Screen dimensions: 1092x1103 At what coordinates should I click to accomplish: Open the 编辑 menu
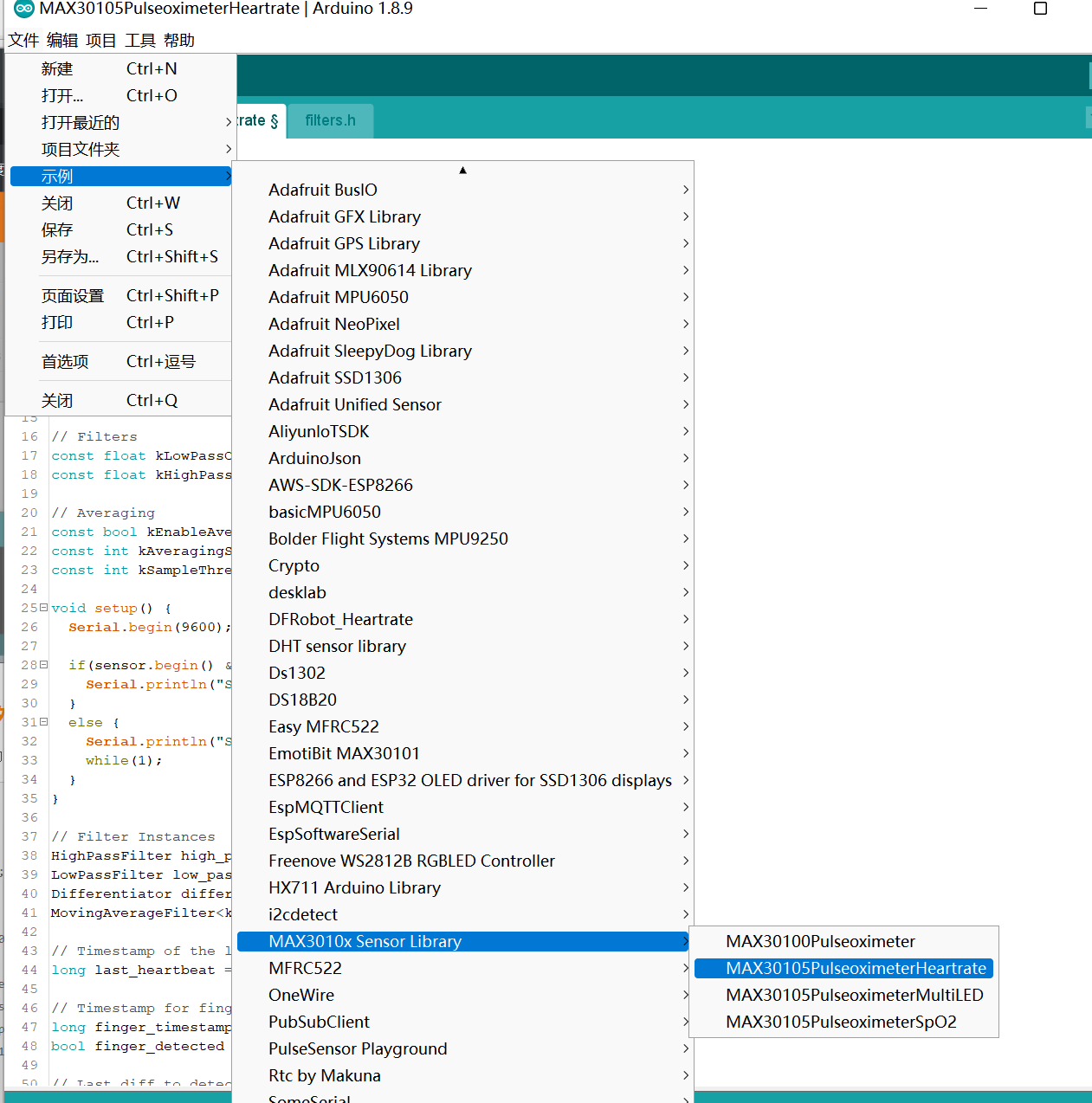click(62, 40)
